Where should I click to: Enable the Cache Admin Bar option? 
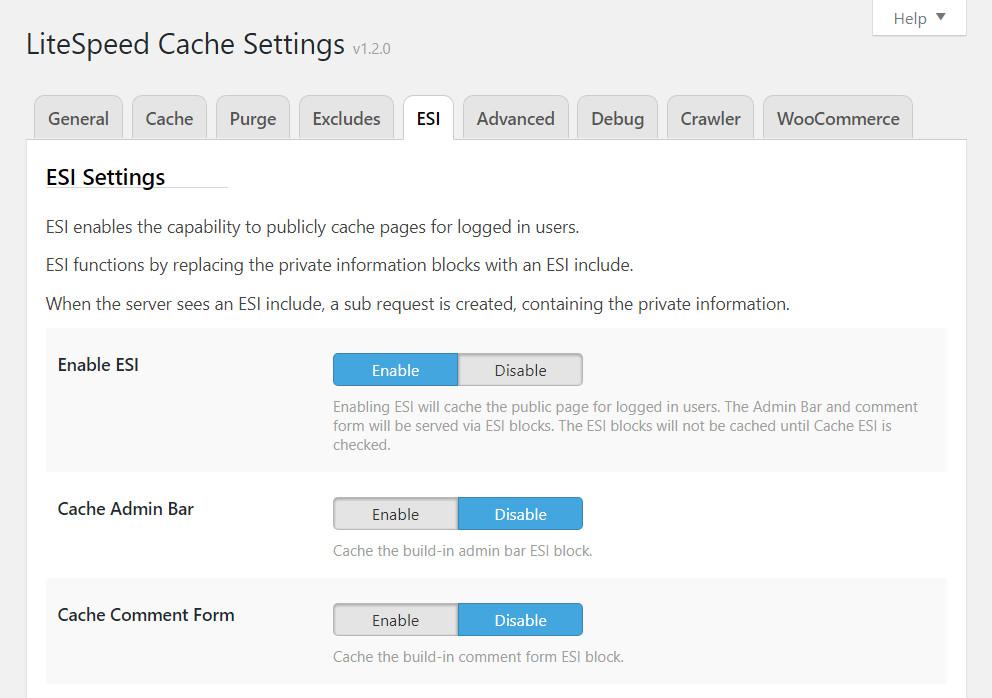pos(395,513)
